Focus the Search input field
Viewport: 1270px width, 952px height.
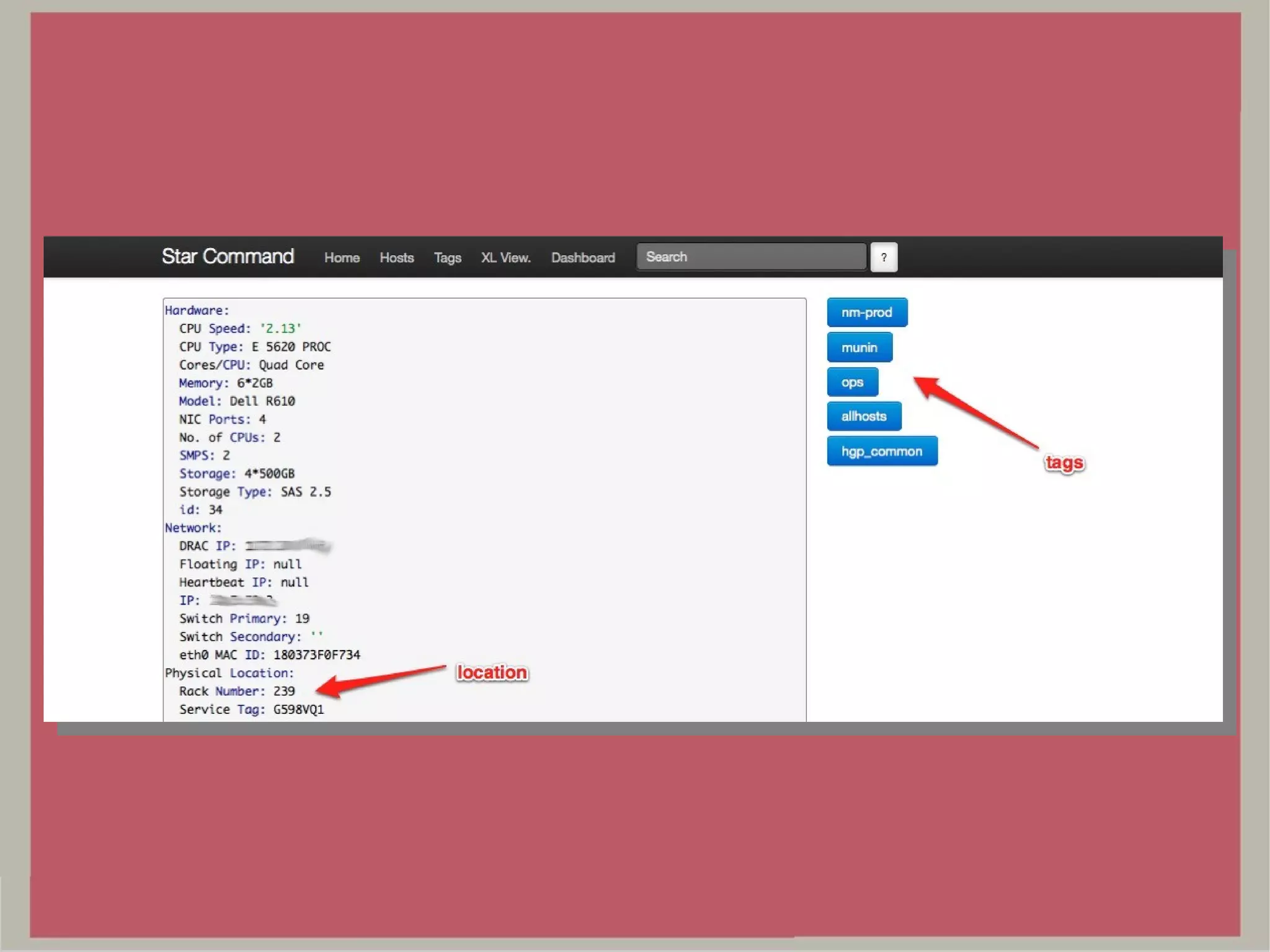pos(751,257)
